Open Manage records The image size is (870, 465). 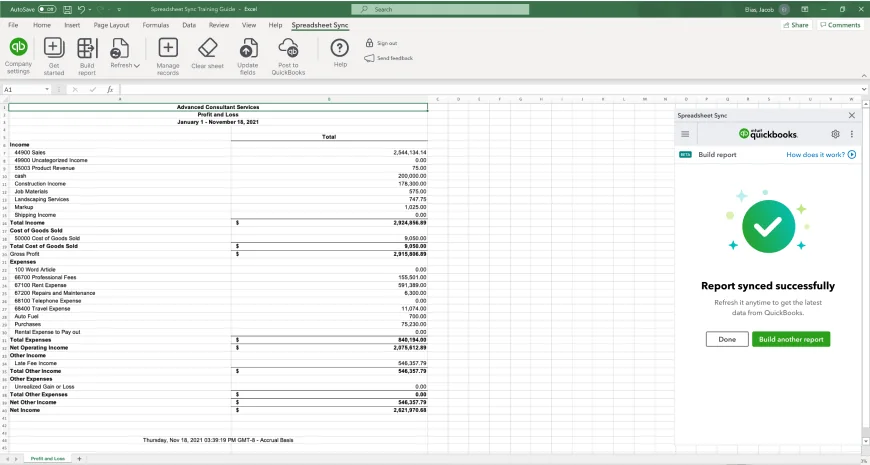168,56
